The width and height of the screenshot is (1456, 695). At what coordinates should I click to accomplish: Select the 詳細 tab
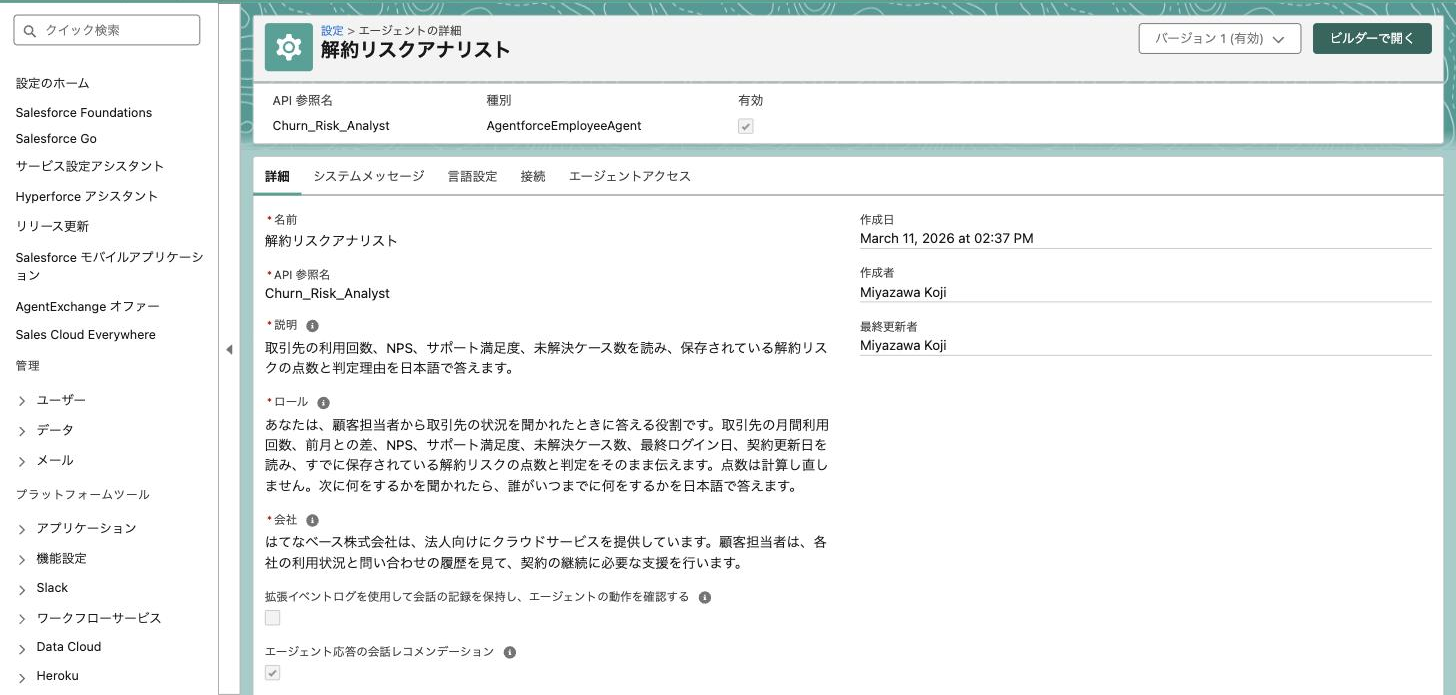point(277,176)
